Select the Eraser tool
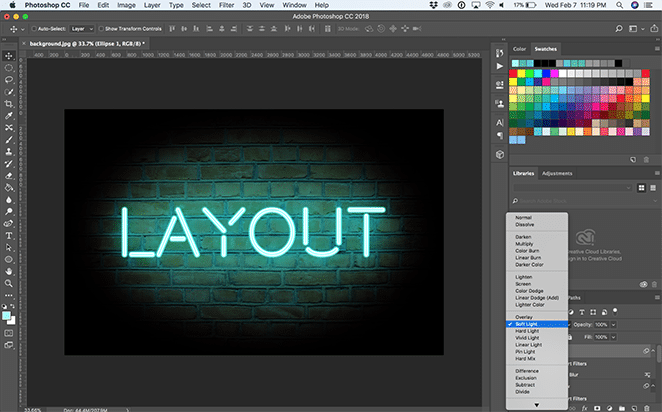 8,175
